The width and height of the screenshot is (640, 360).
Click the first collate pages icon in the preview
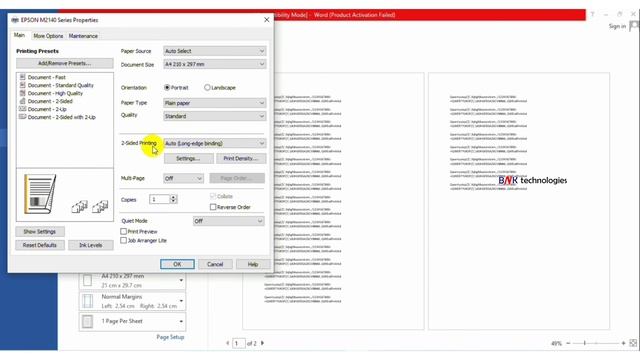(80, 207)
